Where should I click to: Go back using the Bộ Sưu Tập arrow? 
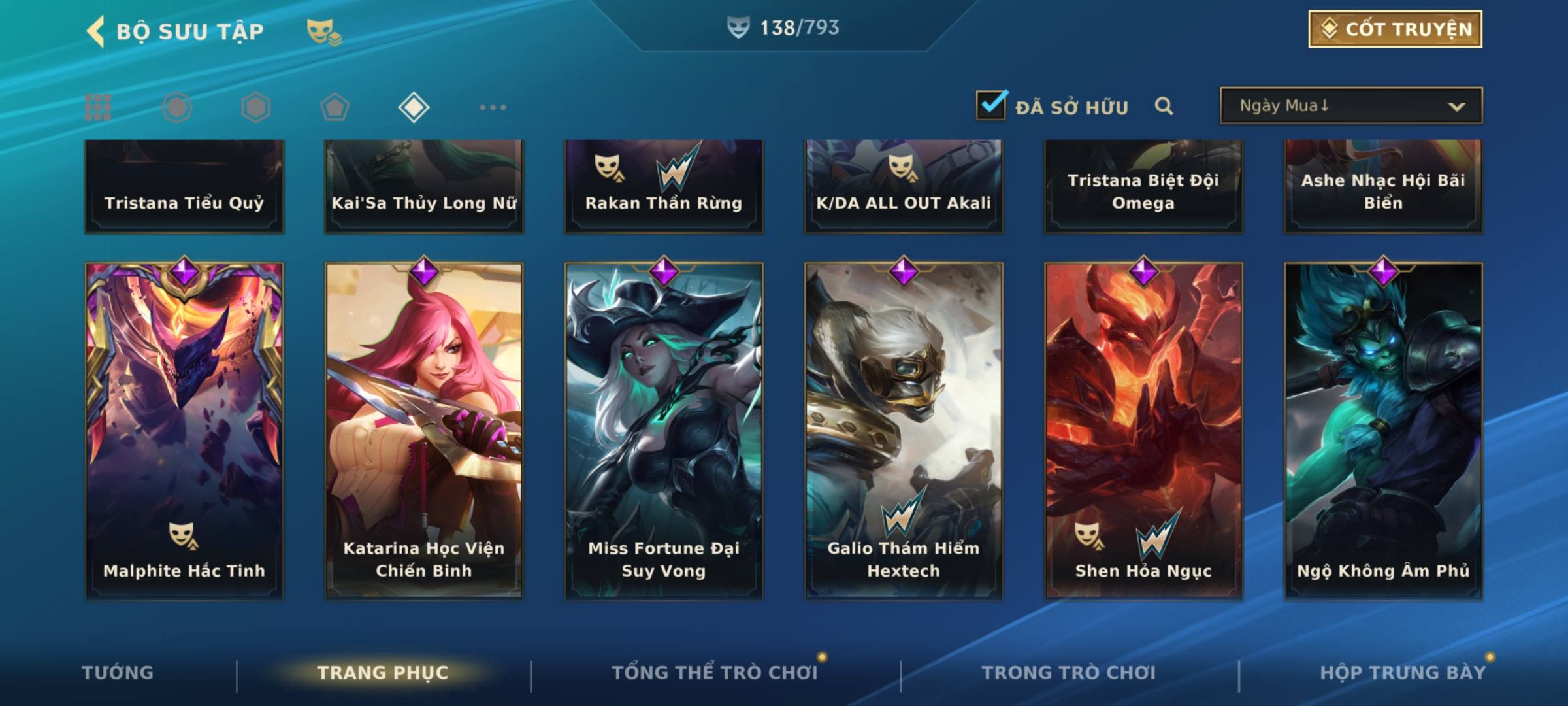(x=95, y=31)
